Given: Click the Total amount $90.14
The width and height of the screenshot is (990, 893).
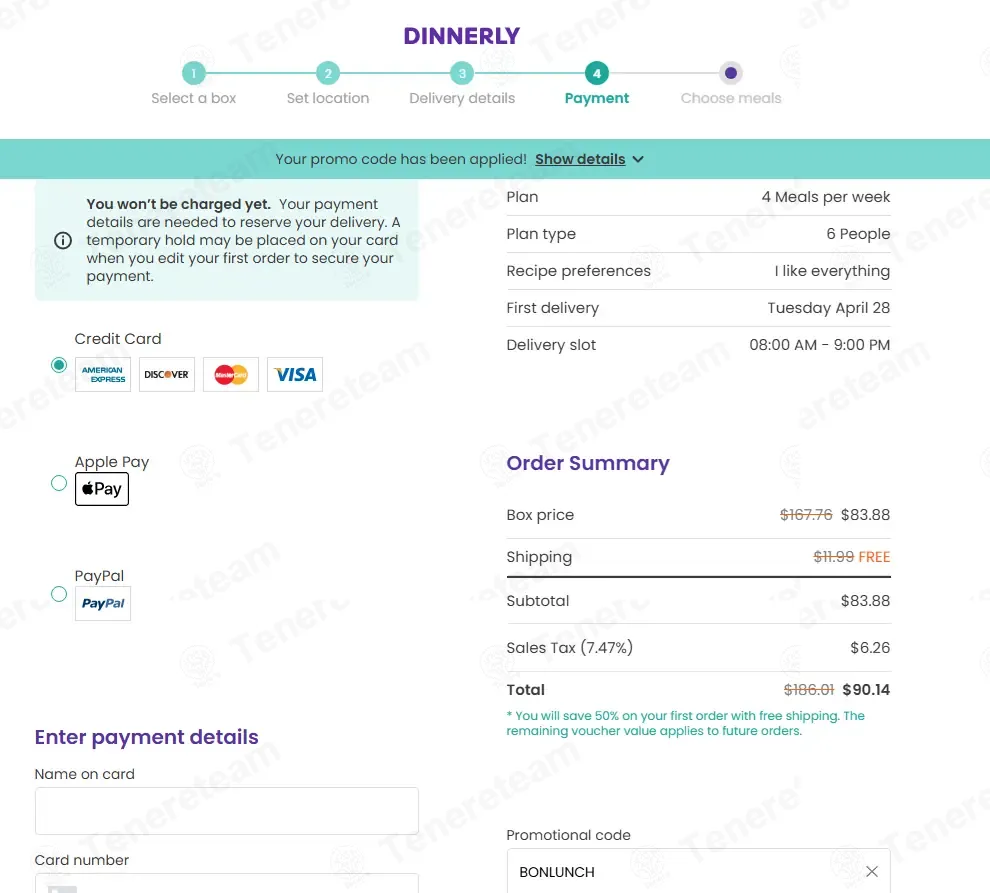Looking at the screenshot, I should pos(866,690).
